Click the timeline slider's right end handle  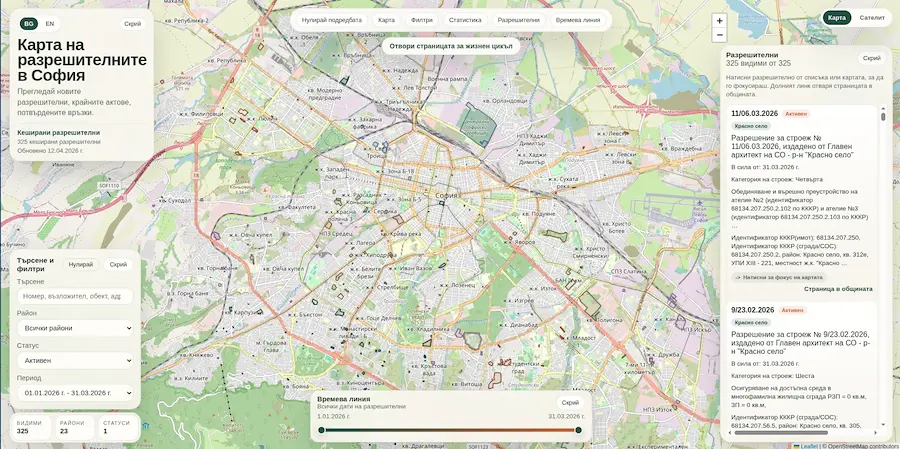(578, 430)
